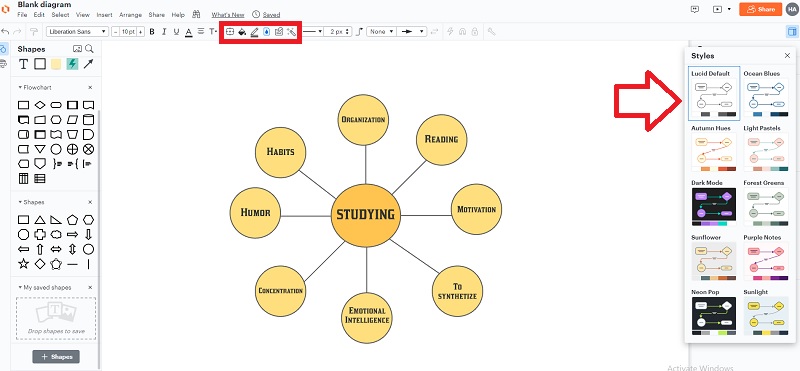The width and height of the screenshot is (800, 371).
Task: Click the orange Share button
Action: pos(760,9)
